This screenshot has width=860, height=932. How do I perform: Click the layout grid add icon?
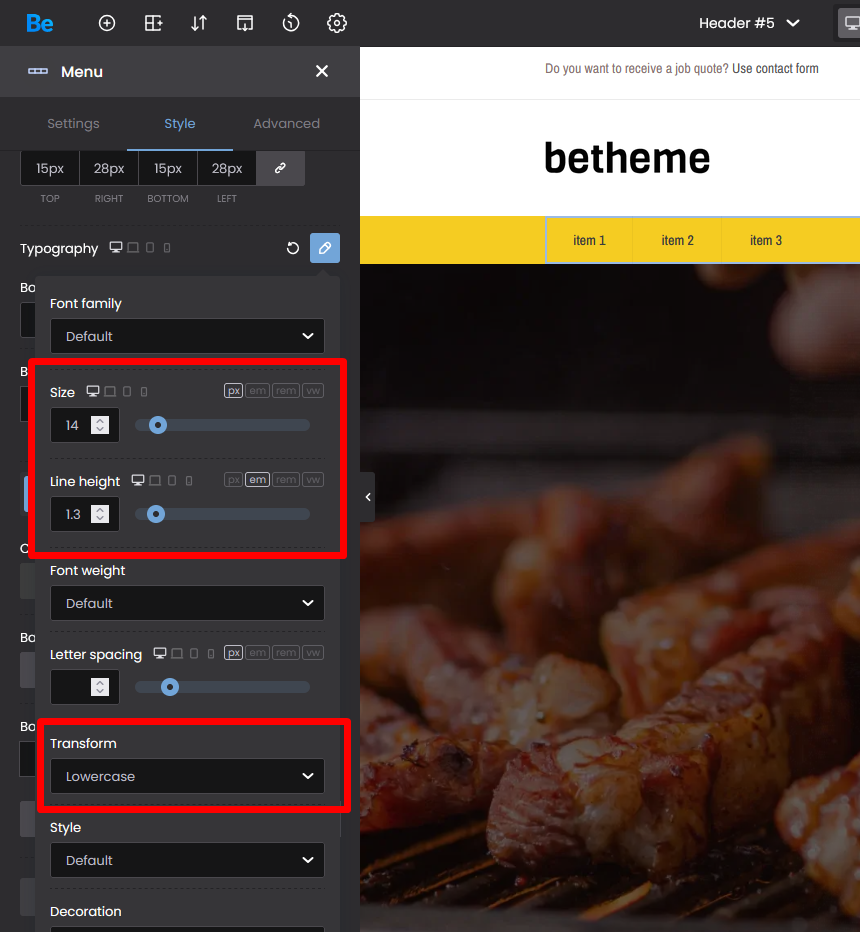[x=153, y=23]
